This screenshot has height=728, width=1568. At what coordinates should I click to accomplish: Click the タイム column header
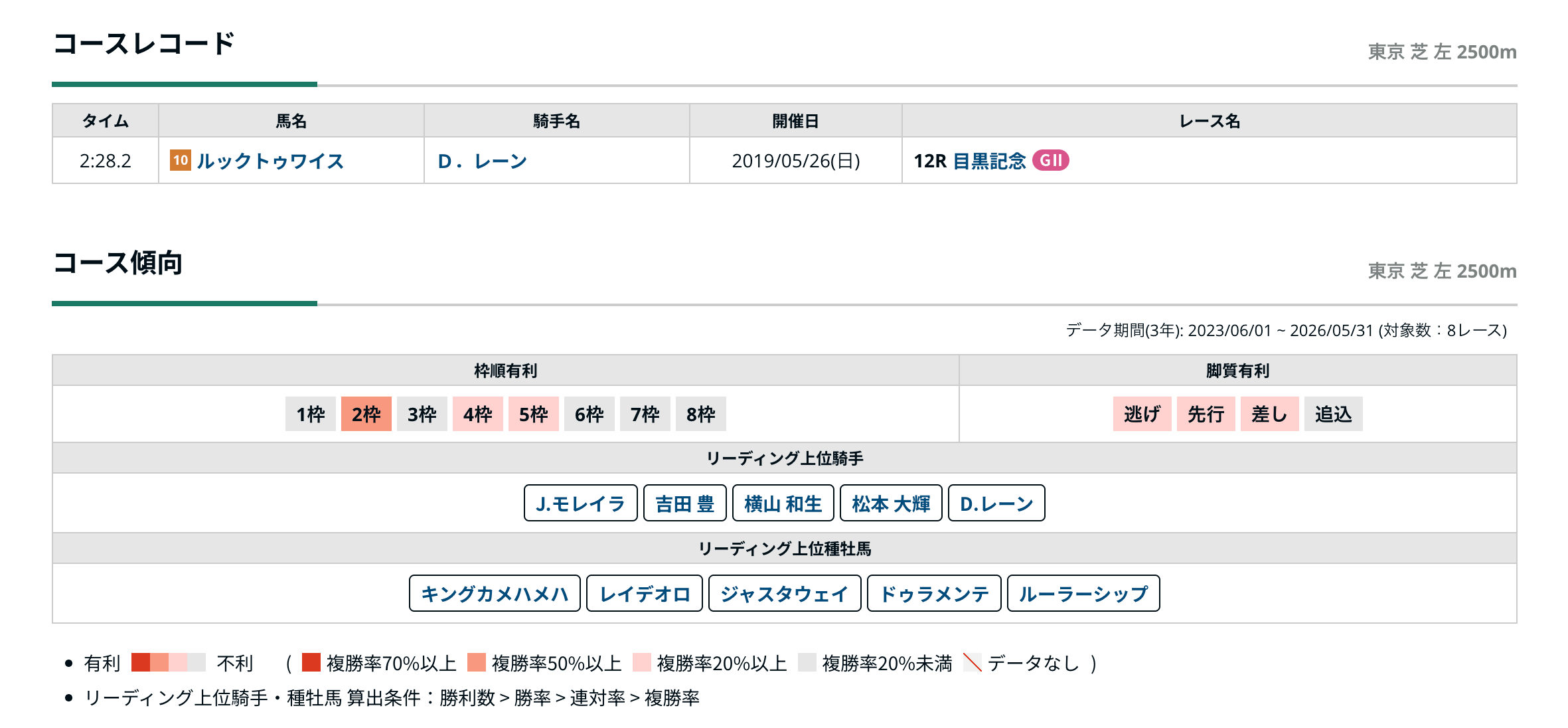tap(106, 121)
